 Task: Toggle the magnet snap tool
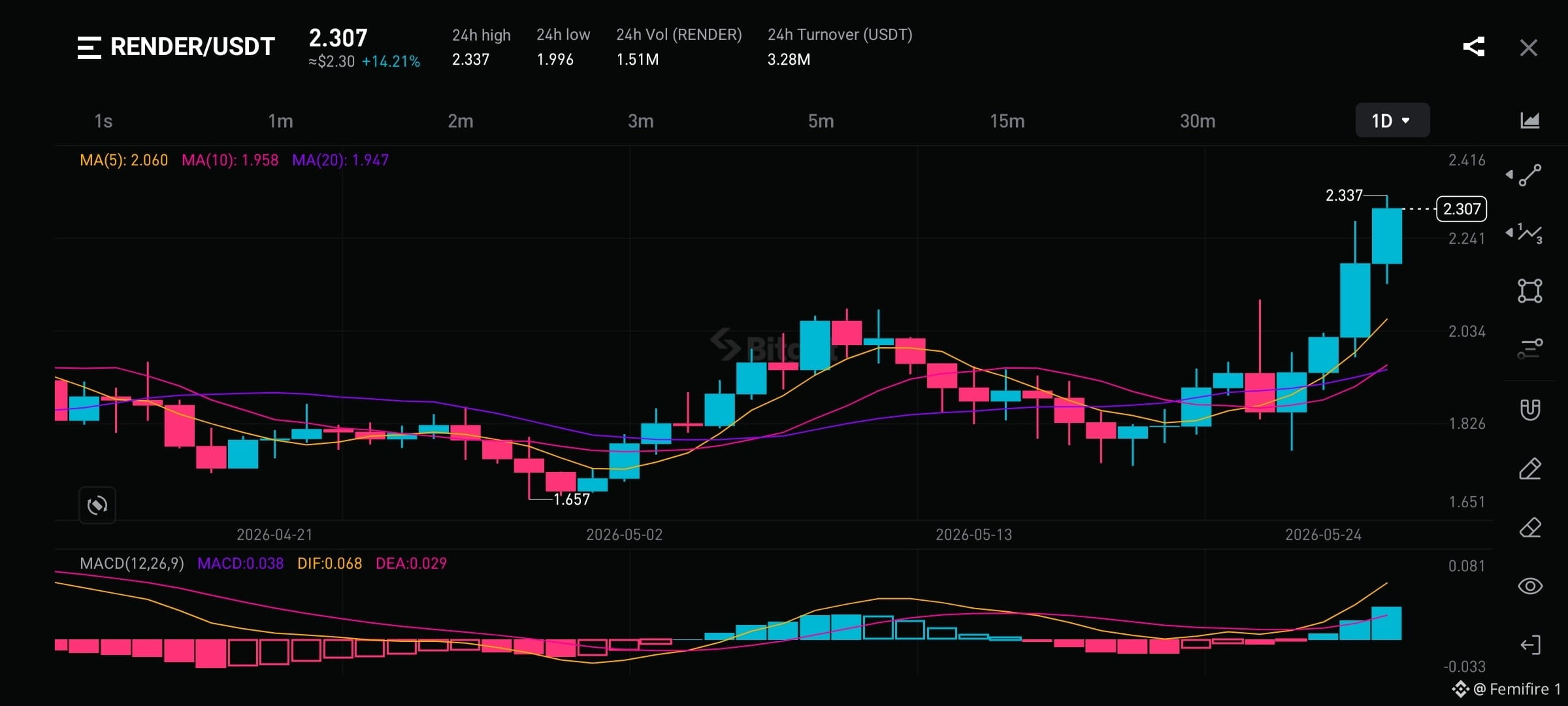(1530, 410)
